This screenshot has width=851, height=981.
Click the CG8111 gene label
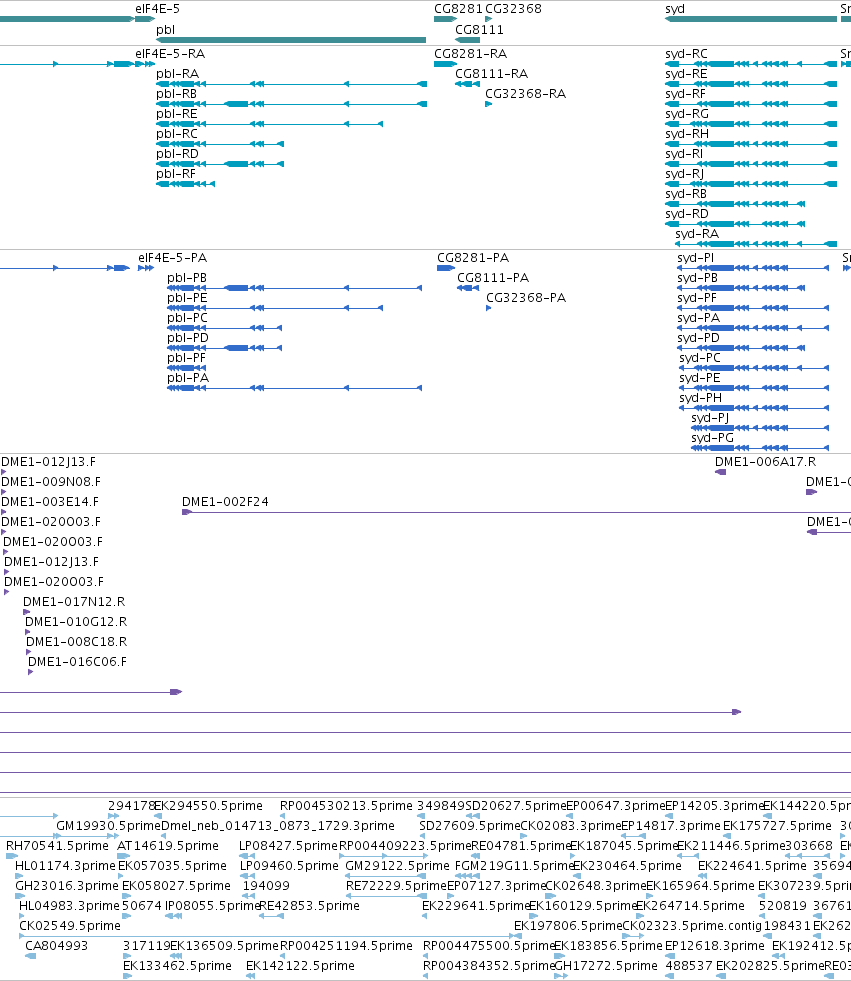(479, 30)
